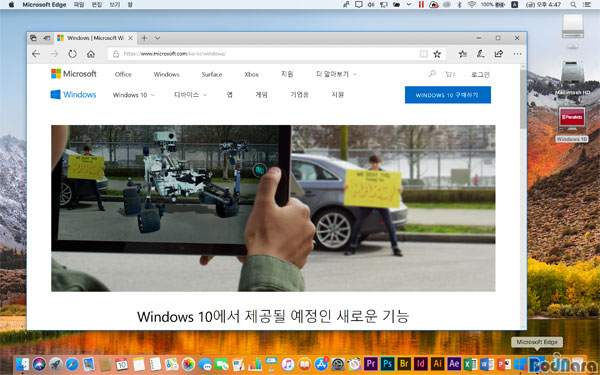Open the Edge favorites hub icon
Image resolution: width=600 pixels, height=375 pixels.
pos(463,54)
